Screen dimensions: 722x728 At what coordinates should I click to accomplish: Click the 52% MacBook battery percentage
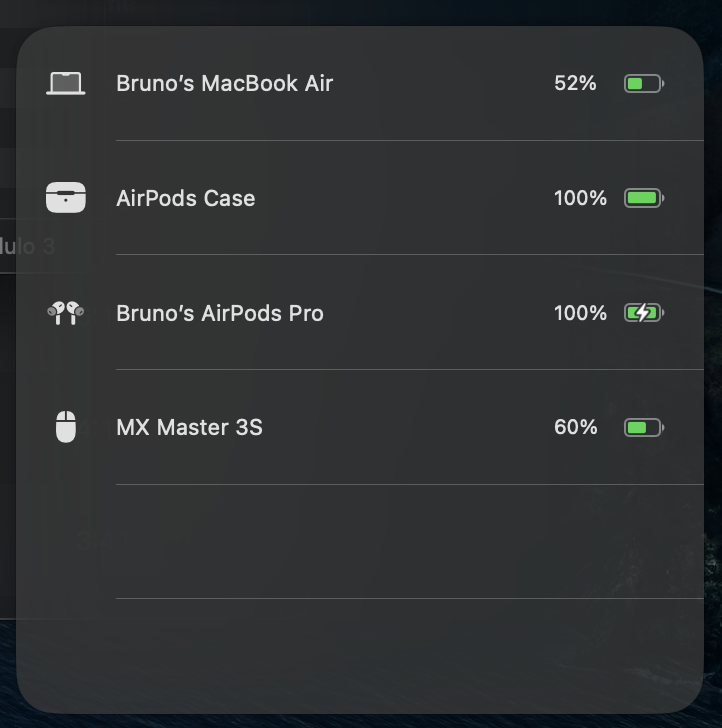575,84
